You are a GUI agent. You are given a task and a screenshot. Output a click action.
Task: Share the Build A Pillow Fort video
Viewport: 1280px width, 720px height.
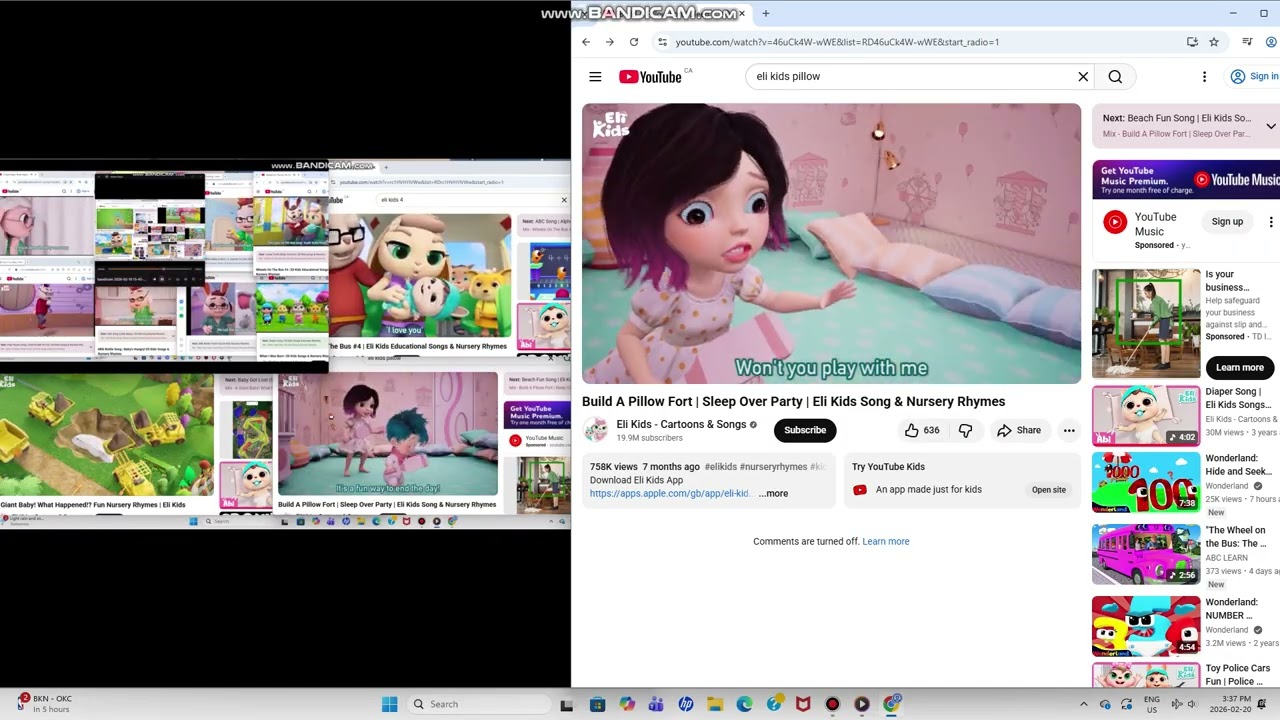[x=1019, y=430]
